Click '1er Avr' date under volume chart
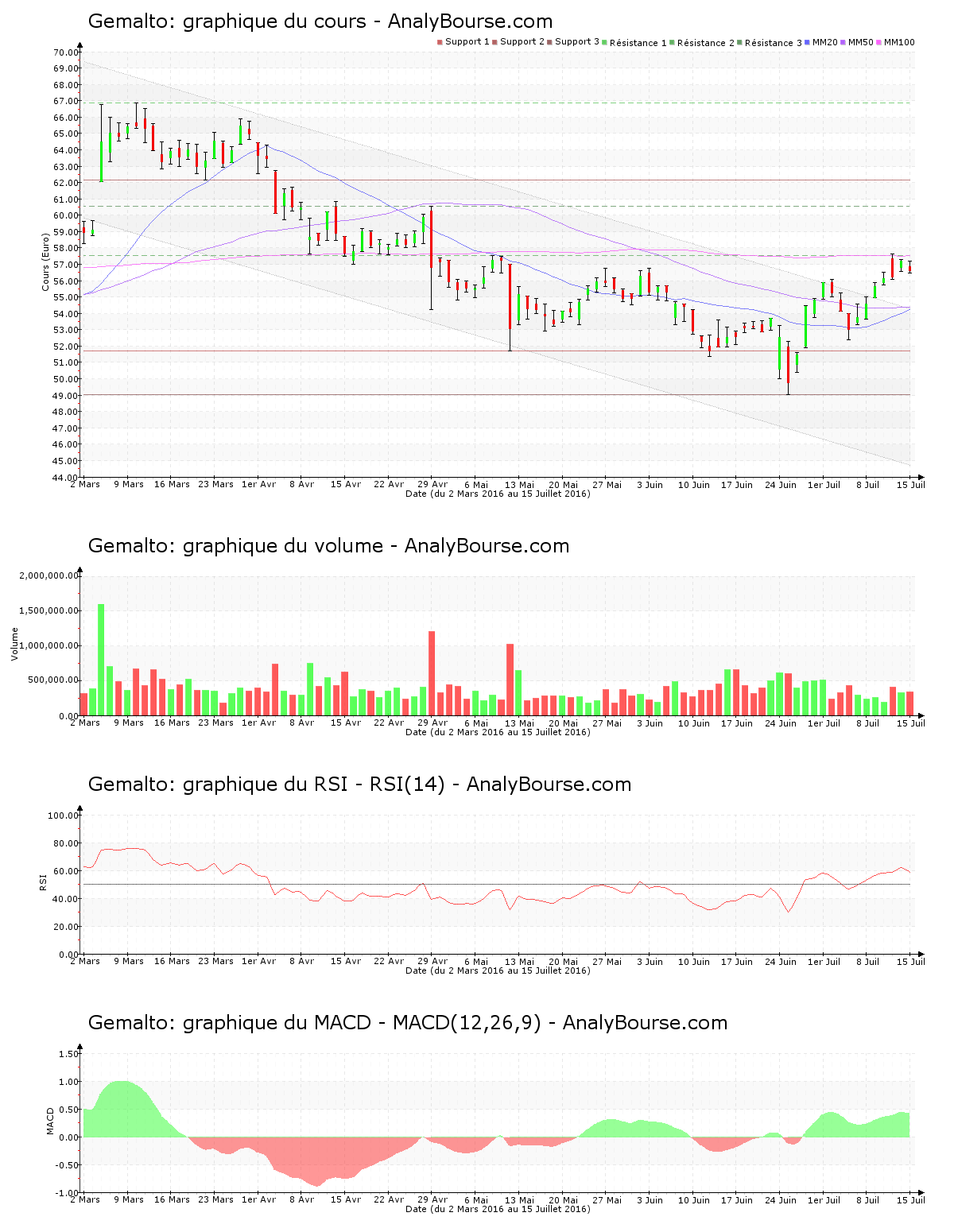The width and height of the screenshot is (954, 1232). coord(258,723)
